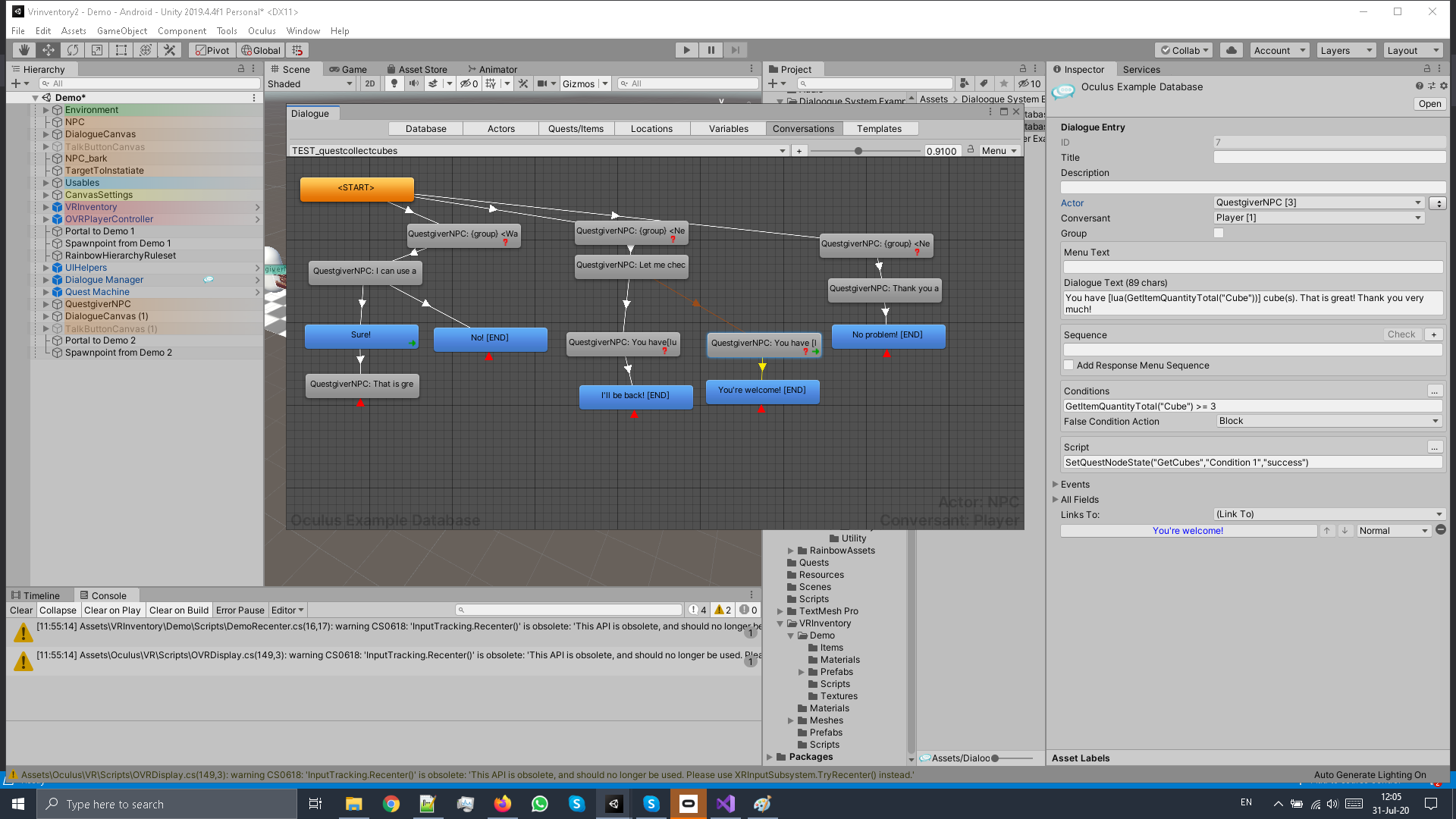This screenshot has height=819, width=1456.
Task: Toggle 2D scene view
Action: (369, 83)
